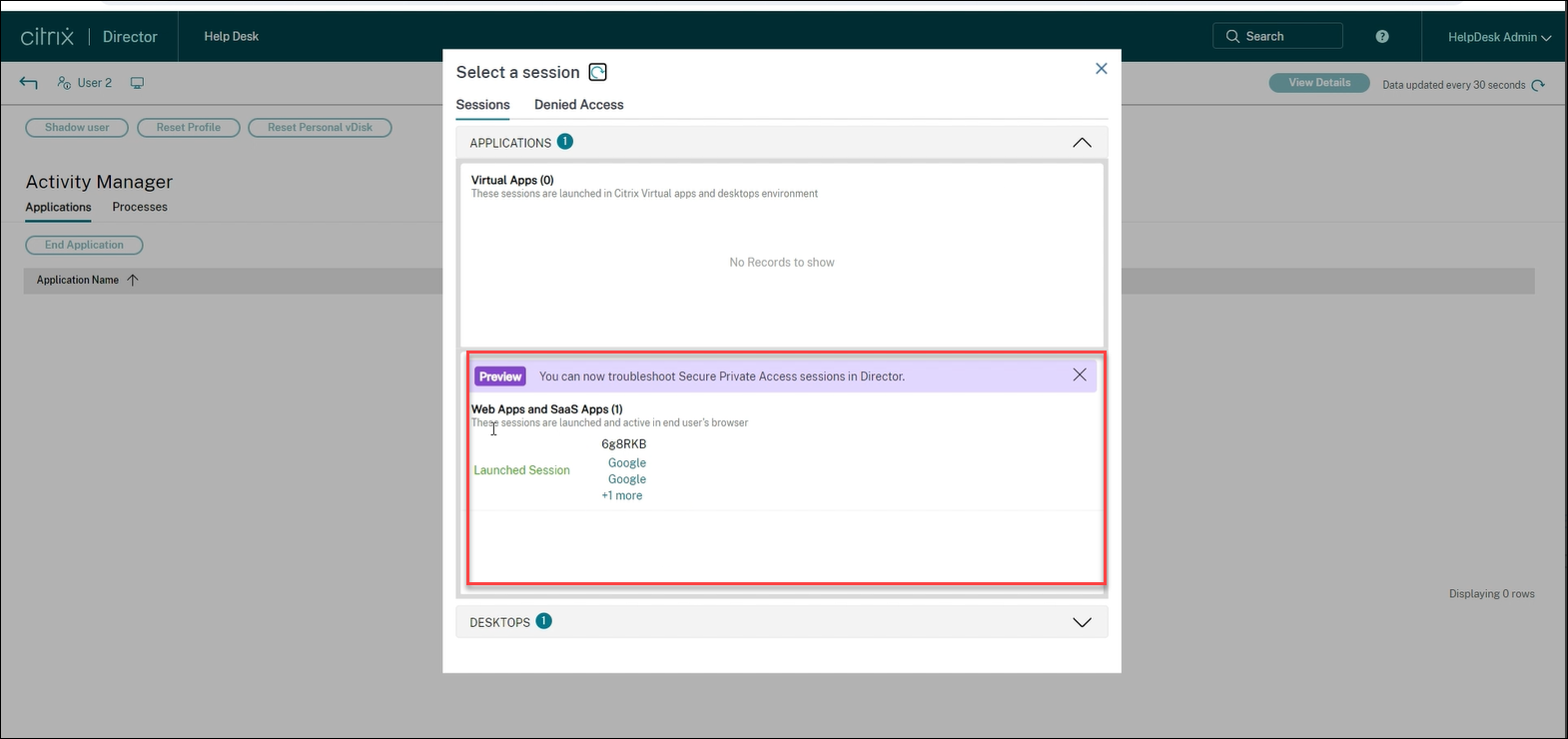Click the 'Data updated every 30 seconds' text
The width and height of the screenshot is (1568, 739).
(1454, 85)
